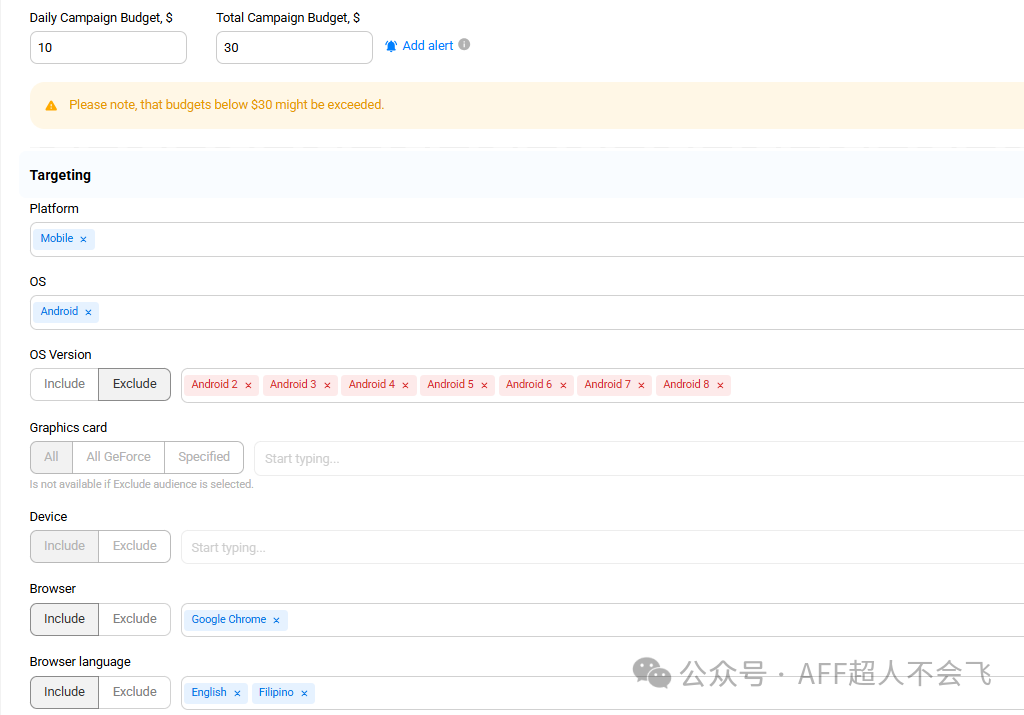Set OS Version to Include
This screenshot has width=1024, height=715.
[x=65, y=384]
